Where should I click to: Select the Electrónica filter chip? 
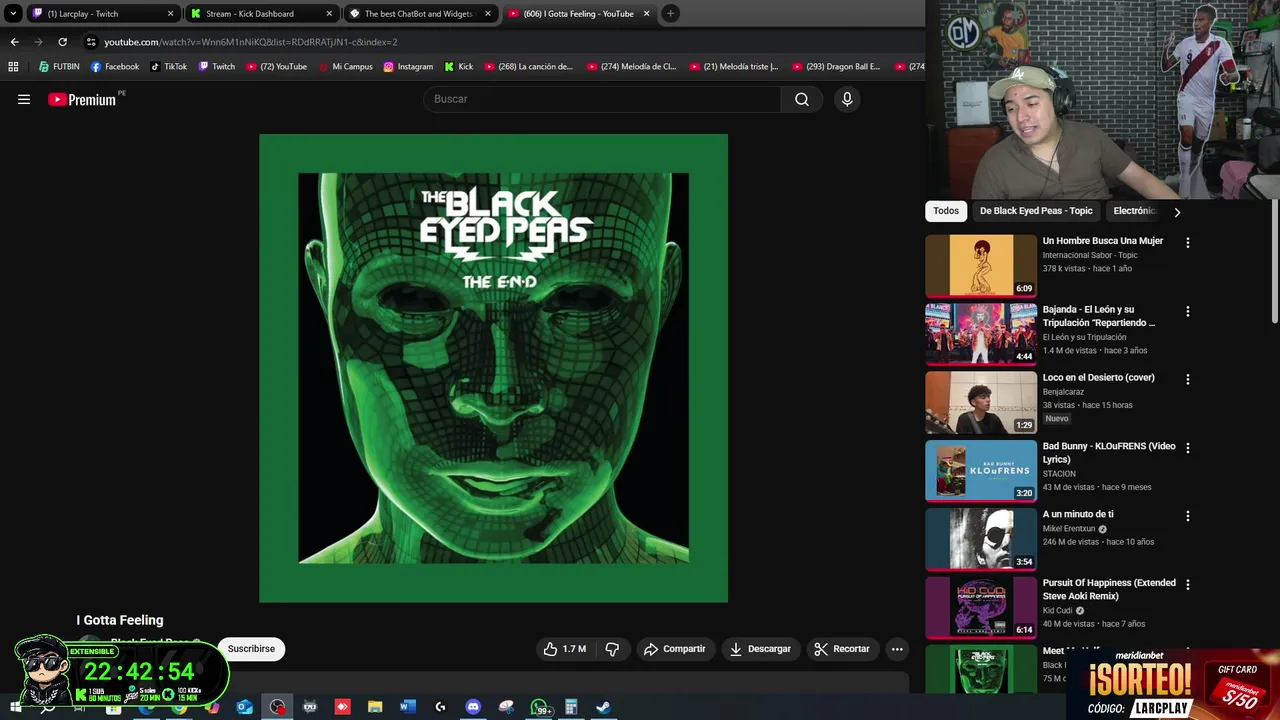click(x=1134, y=211)
